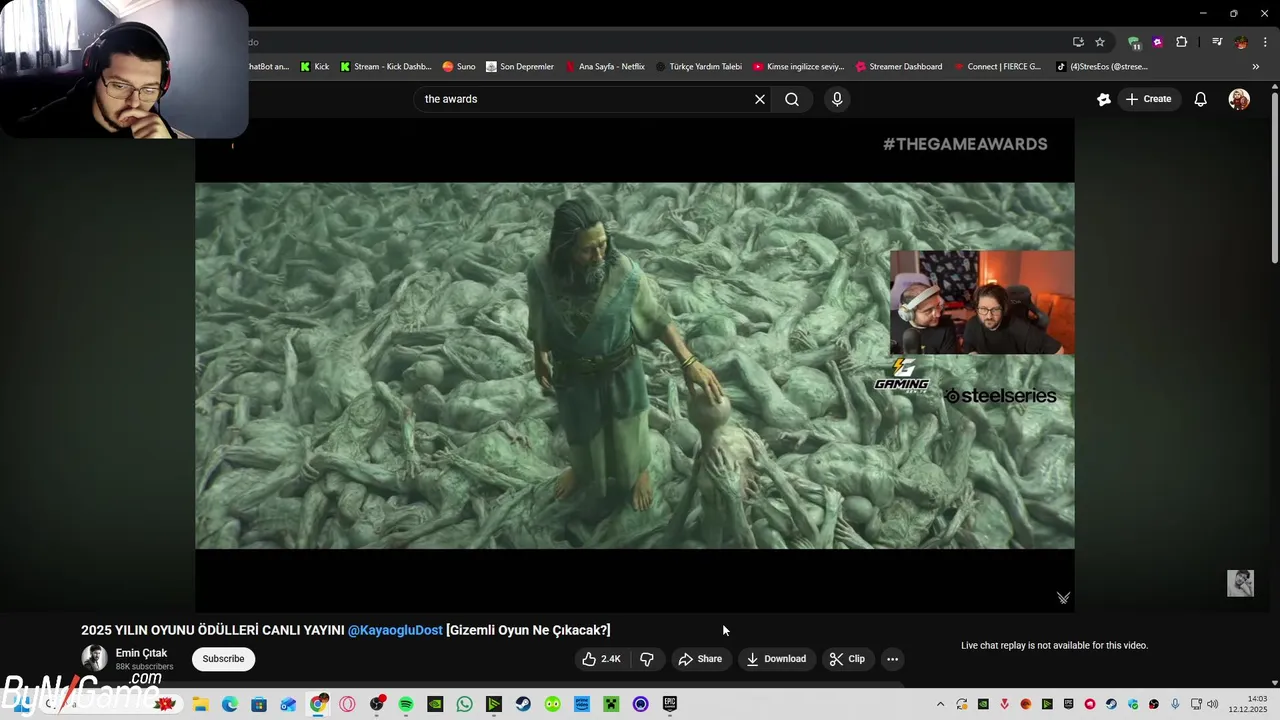Open the (4)StresEos TikTok bookmark
Screen dimensions: 1280x720
point(1102,67)
